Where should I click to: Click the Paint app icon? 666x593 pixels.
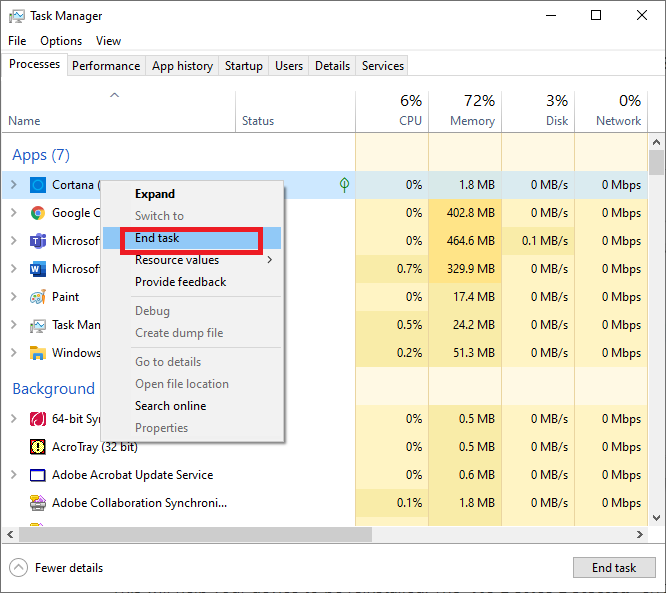pos(38,297)
